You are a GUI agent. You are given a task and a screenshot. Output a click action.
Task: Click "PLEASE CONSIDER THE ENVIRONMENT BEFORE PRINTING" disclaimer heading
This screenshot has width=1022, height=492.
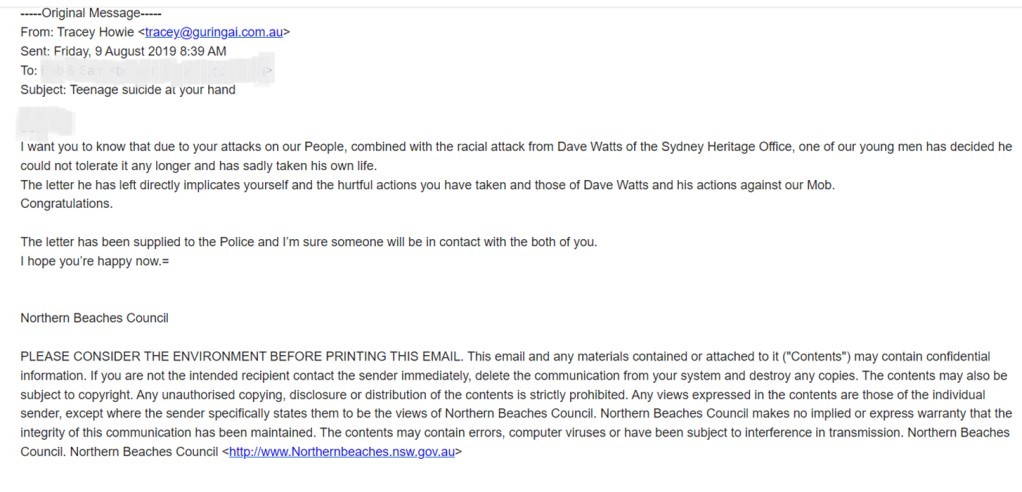point(240,357)
